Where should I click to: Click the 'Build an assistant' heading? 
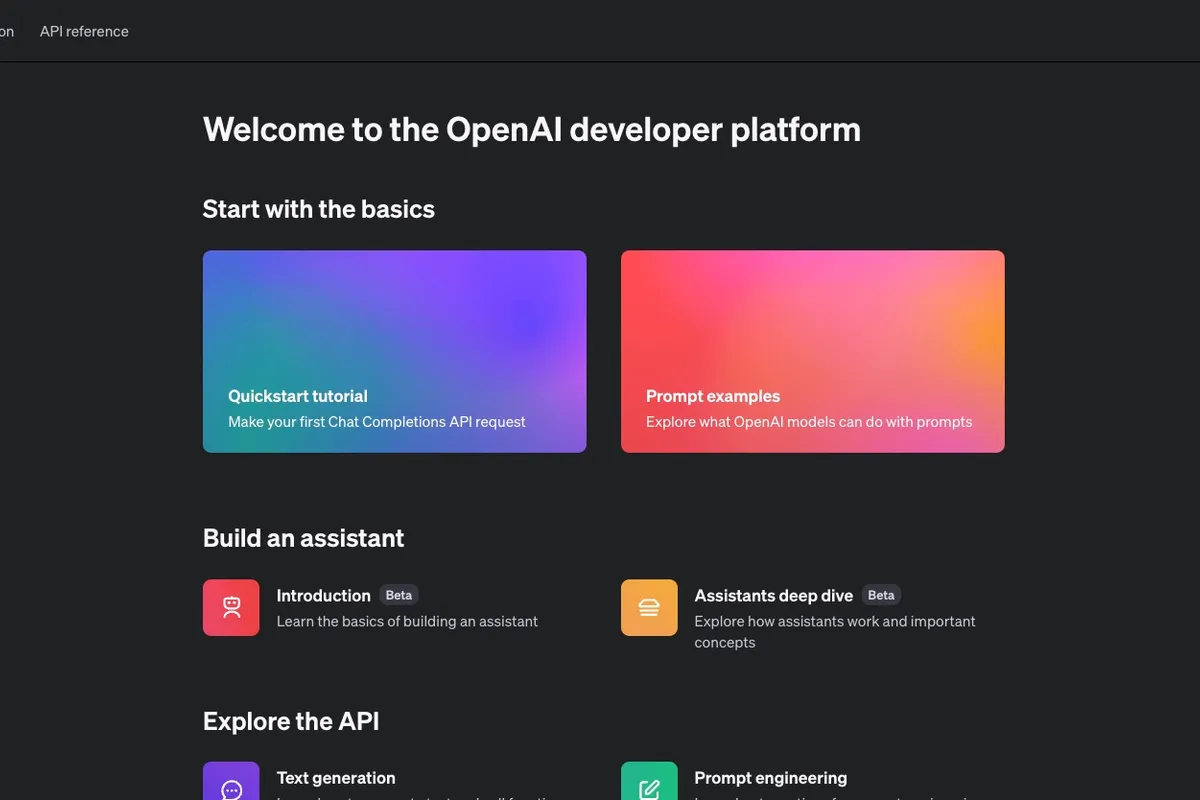[303, 538]
